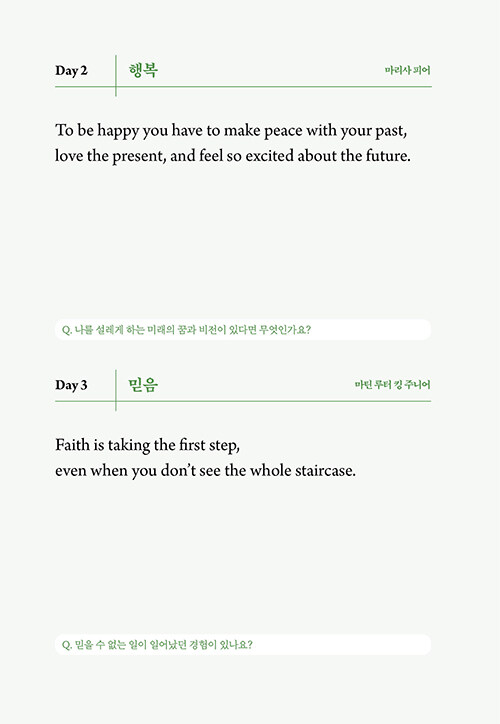Click the author name 마리사 피어
The height and width of the screenshot is (724, 500).
point(407,70)
